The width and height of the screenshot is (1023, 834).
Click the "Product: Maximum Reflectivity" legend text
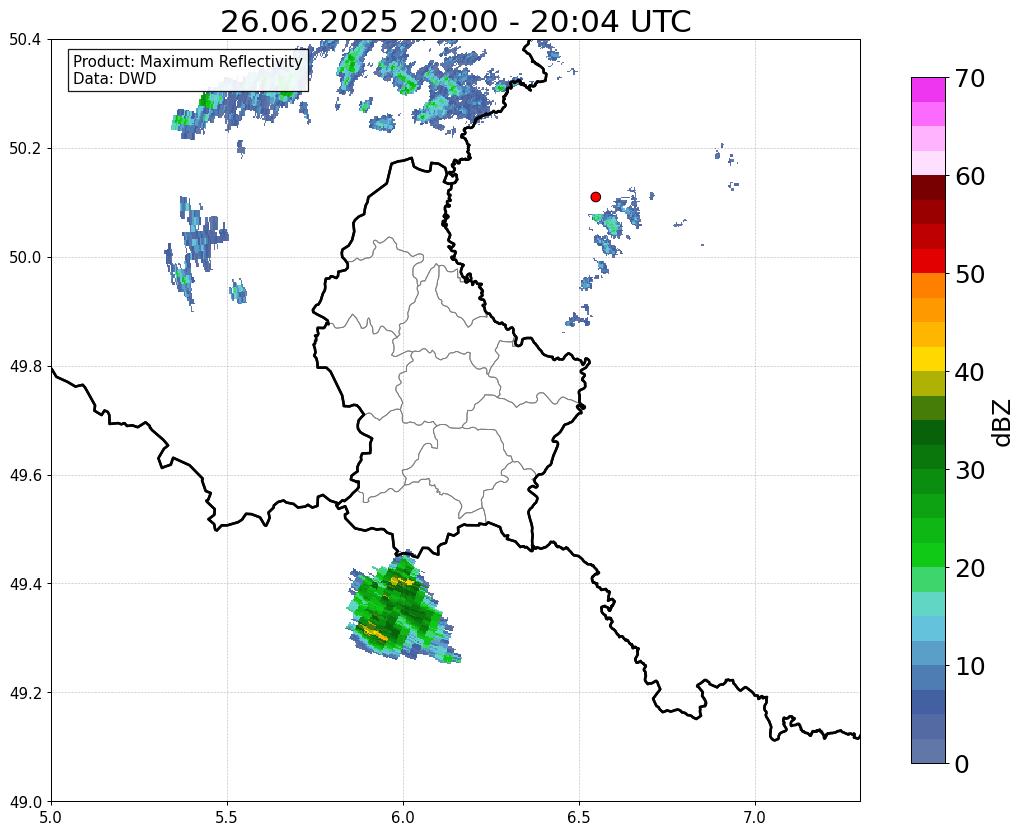[188, 61]
